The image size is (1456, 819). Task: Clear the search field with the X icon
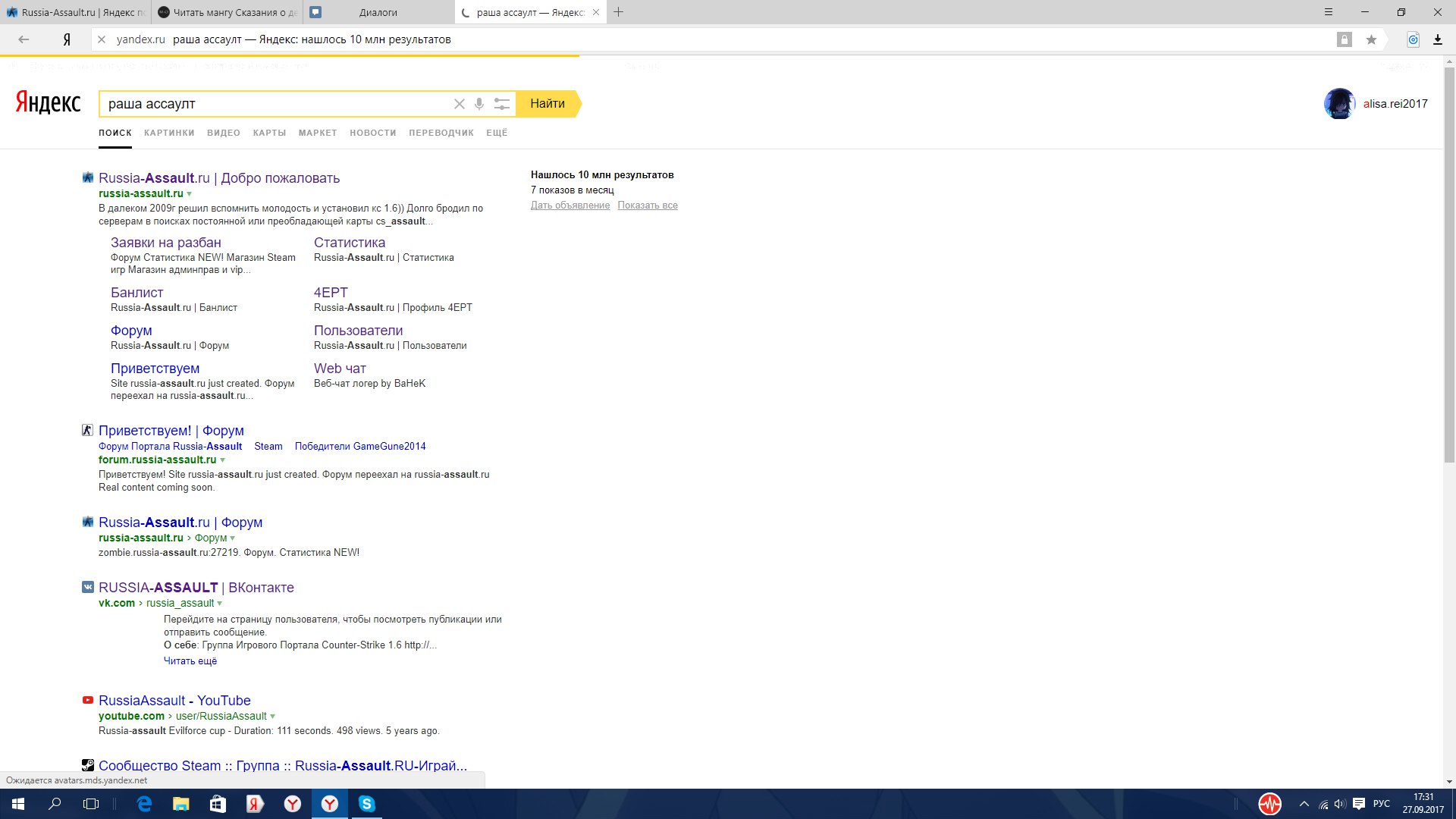point(459,104)
